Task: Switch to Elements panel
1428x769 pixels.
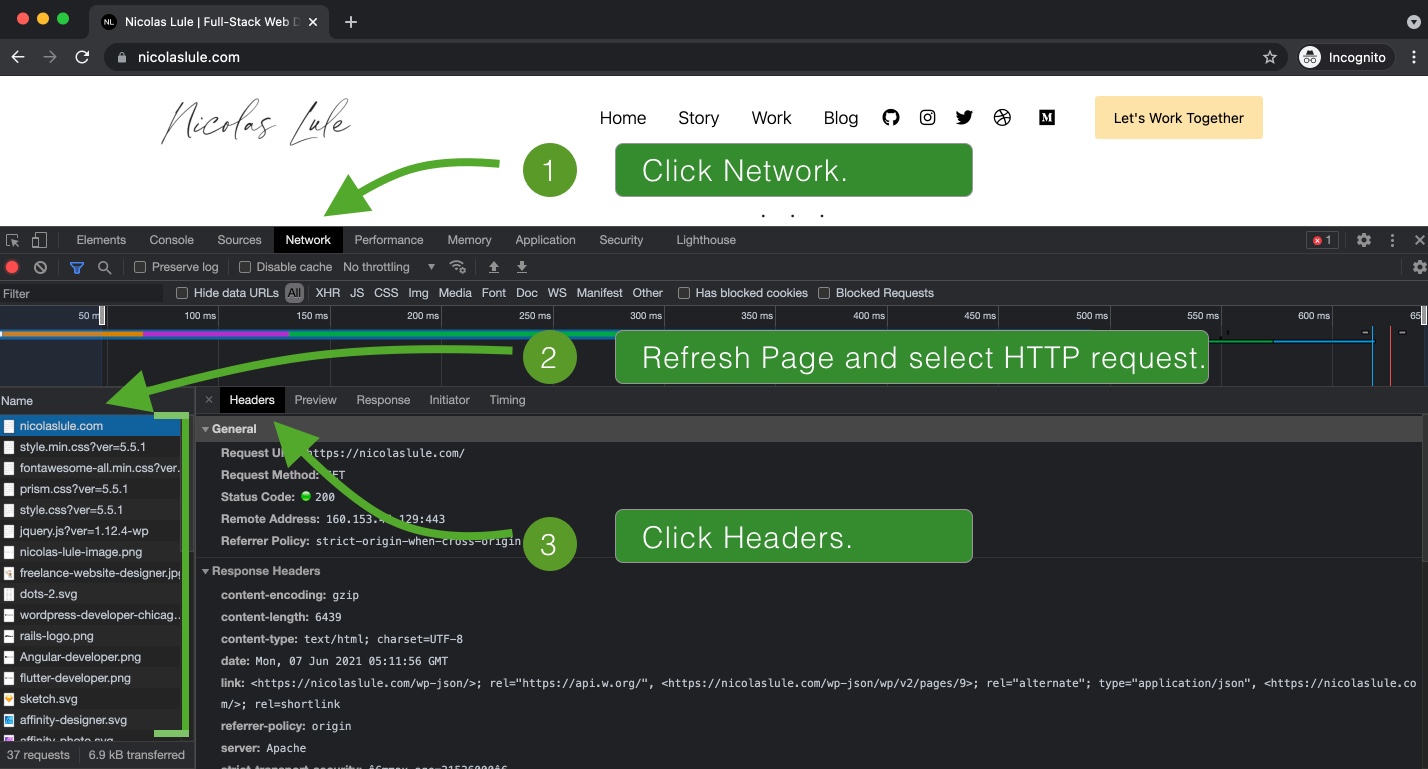Action: coord(101,240)
